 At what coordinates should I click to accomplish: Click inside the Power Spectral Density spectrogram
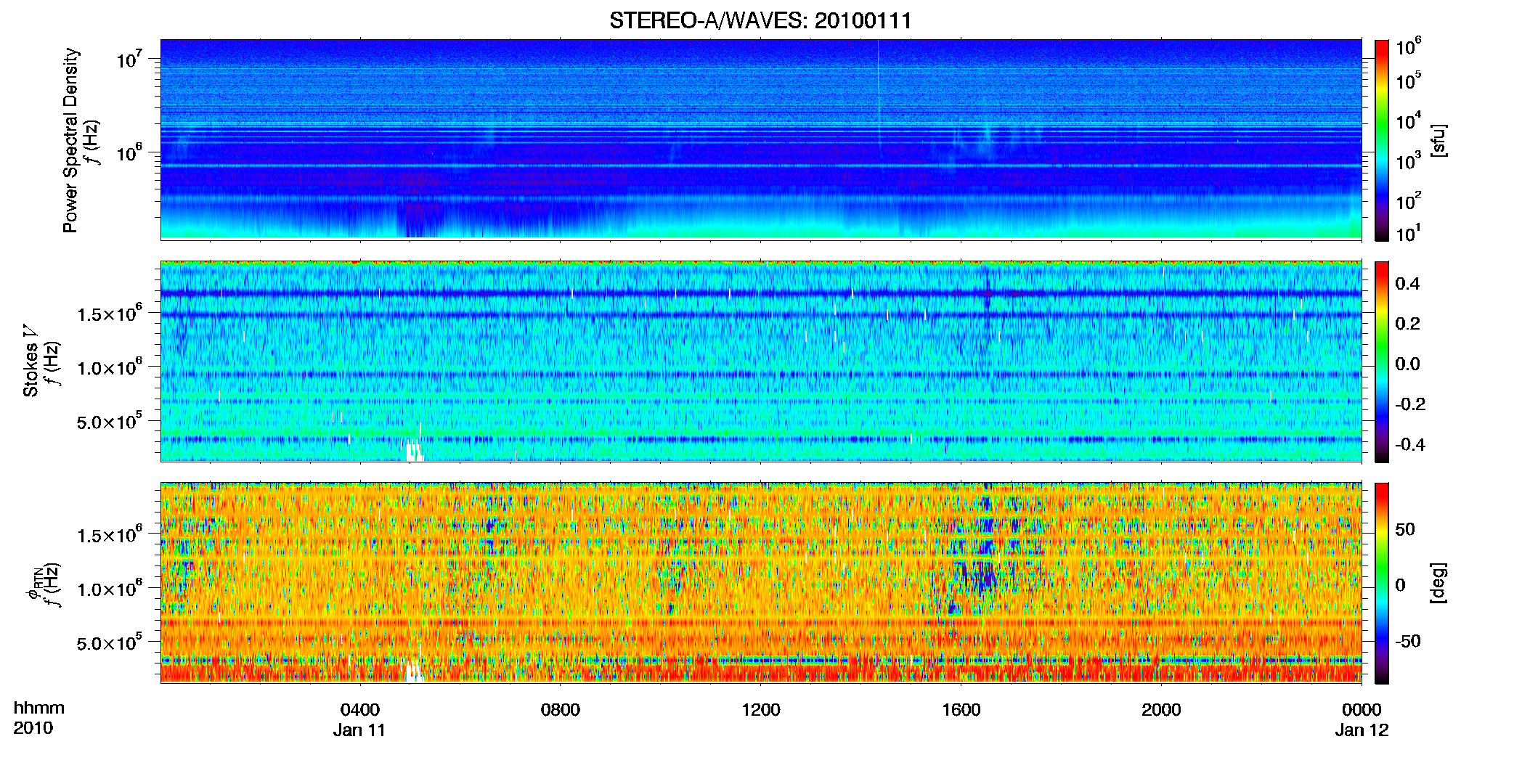point(761,139)
